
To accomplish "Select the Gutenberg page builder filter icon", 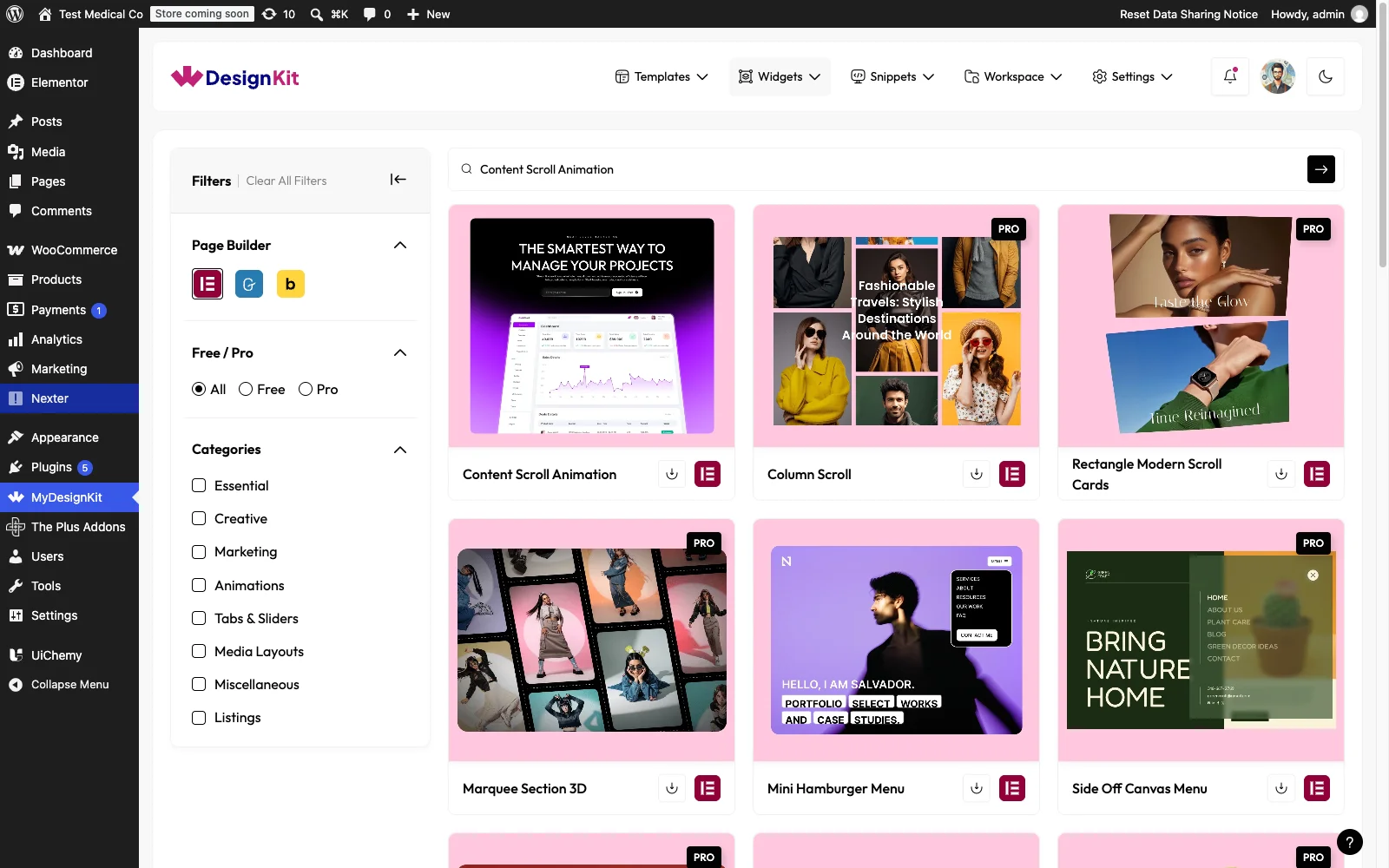I will click(x=249, y=284).
